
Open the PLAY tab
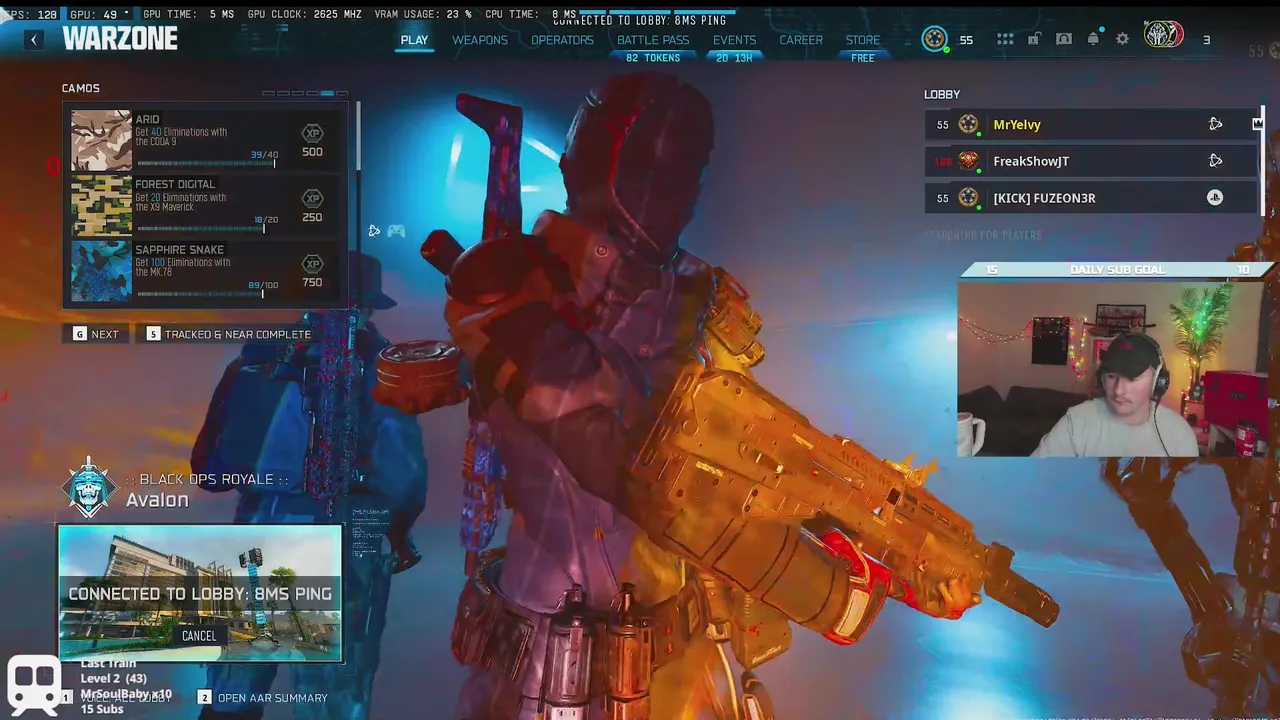[414, 40]
